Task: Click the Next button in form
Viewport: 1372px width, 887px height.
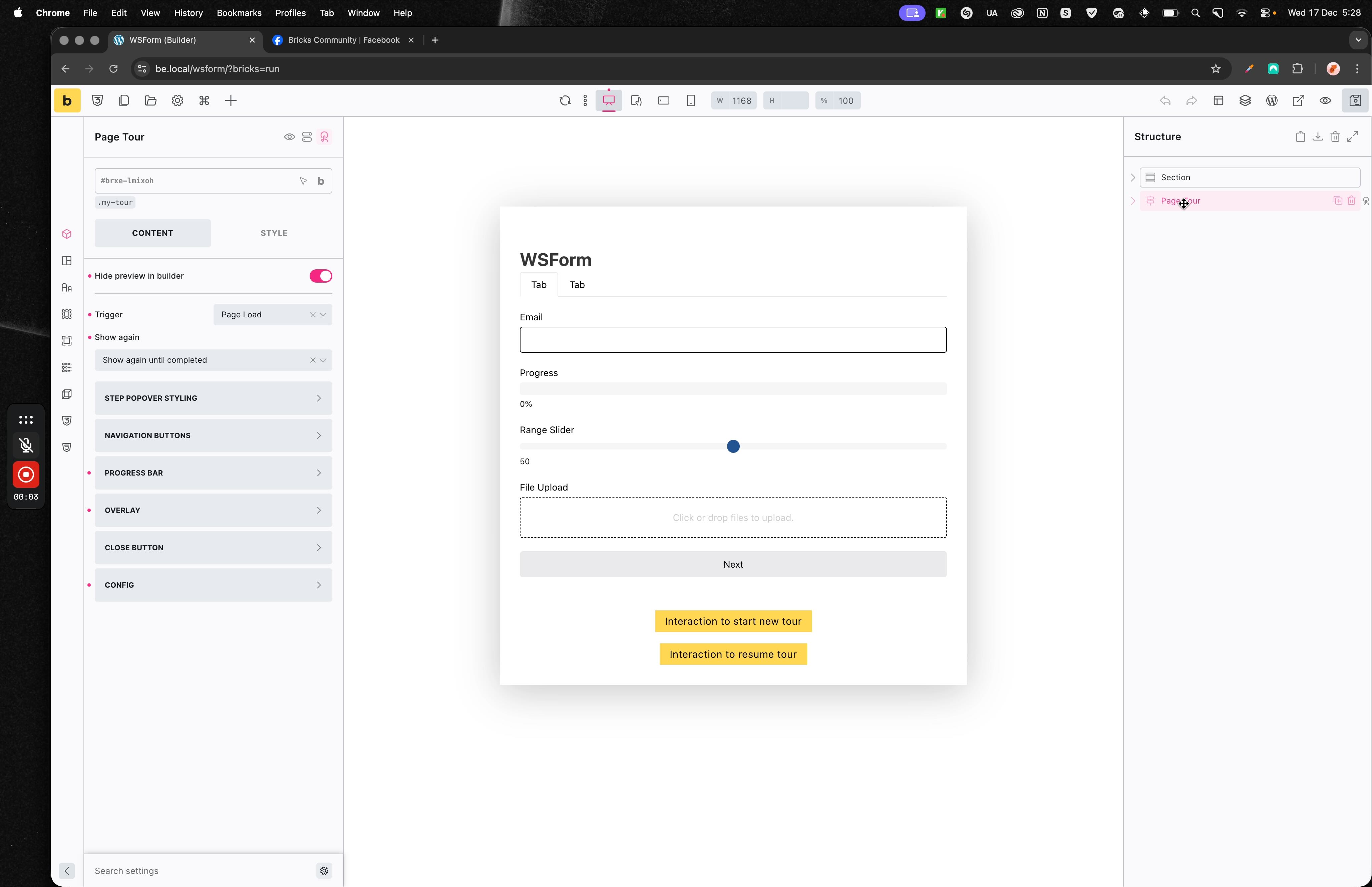Action: tap(733, 564)
